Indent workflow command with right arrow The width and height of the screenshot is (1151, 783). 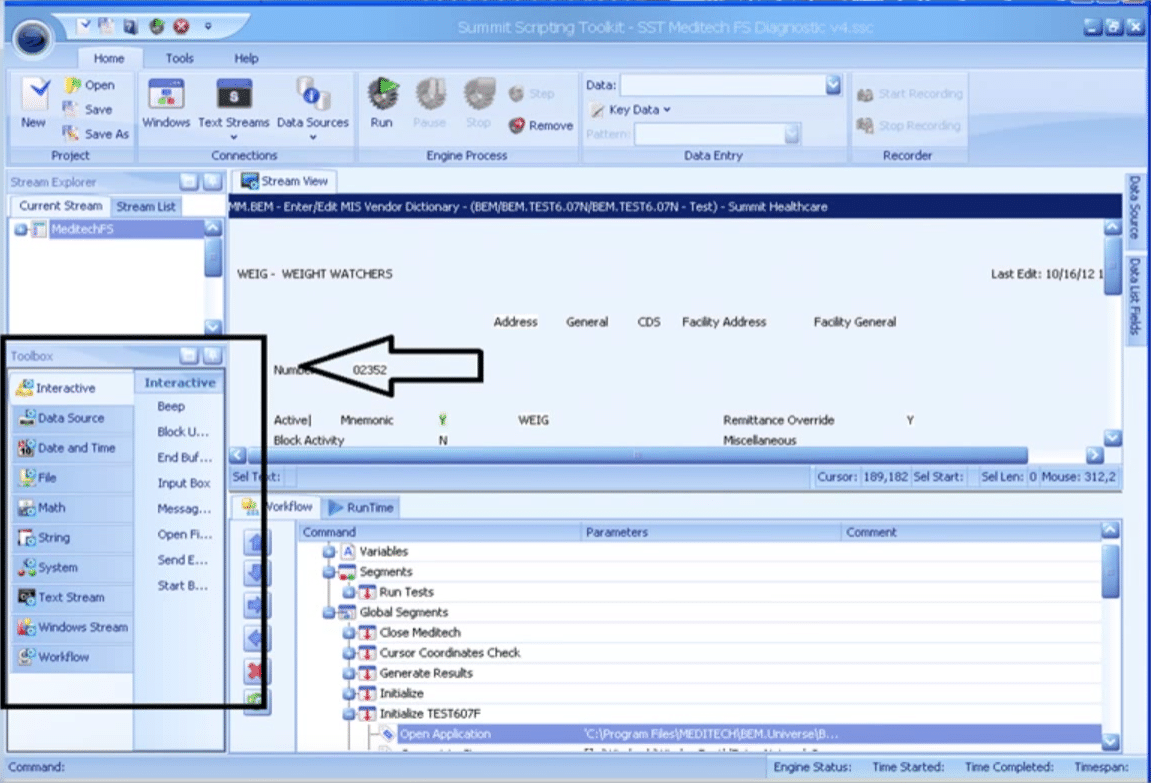[x=256, y=606]
